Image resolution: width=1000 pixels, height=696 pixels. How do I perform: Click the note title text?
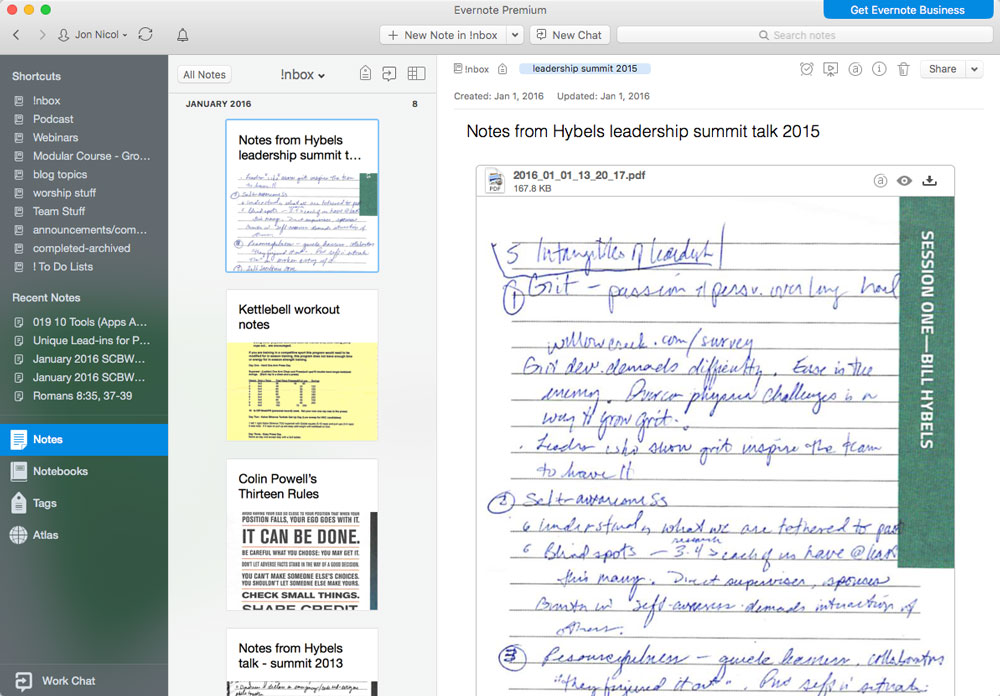(x=643, y=131)
